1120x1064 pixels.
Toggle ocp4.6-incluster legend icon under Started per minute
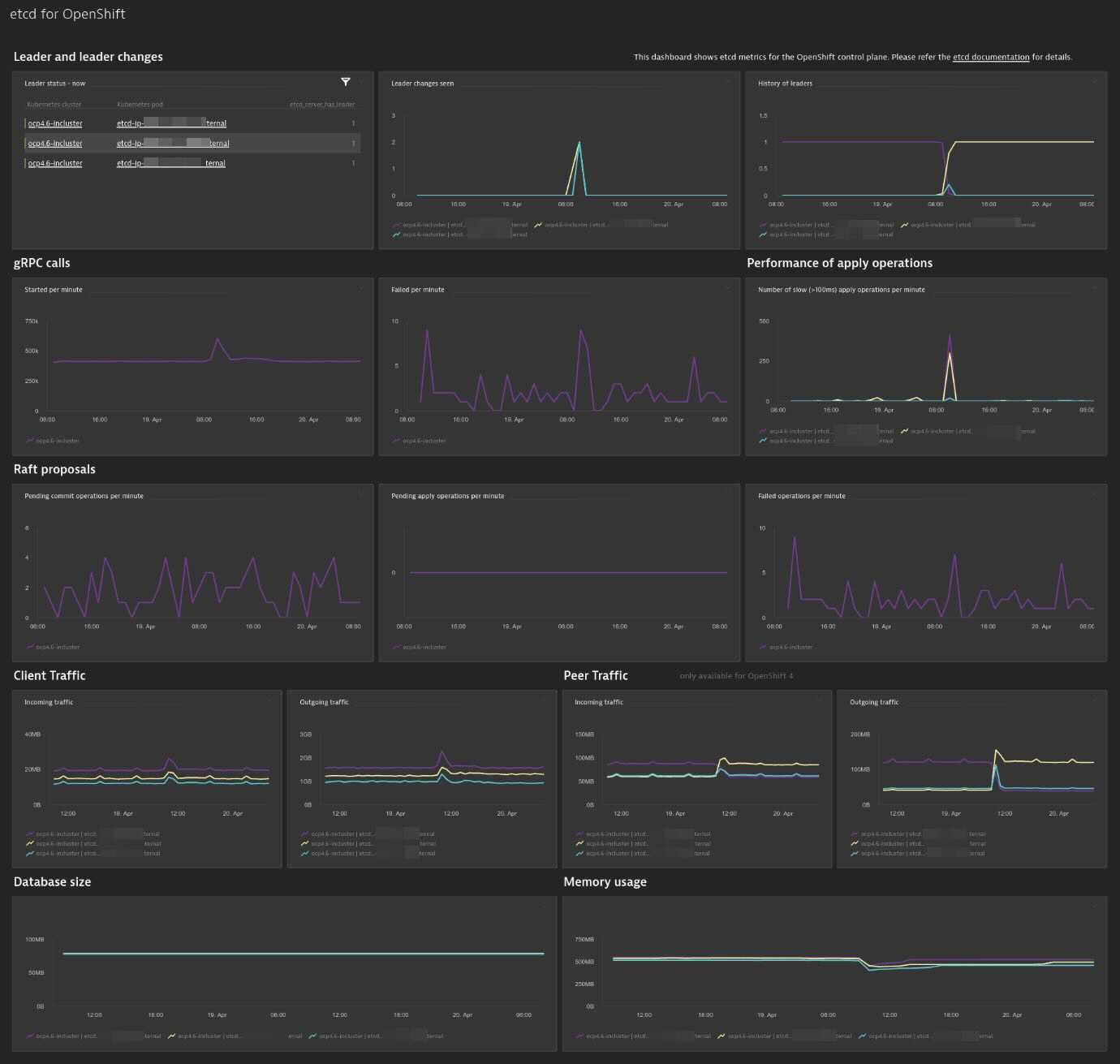tap(30, 441)
